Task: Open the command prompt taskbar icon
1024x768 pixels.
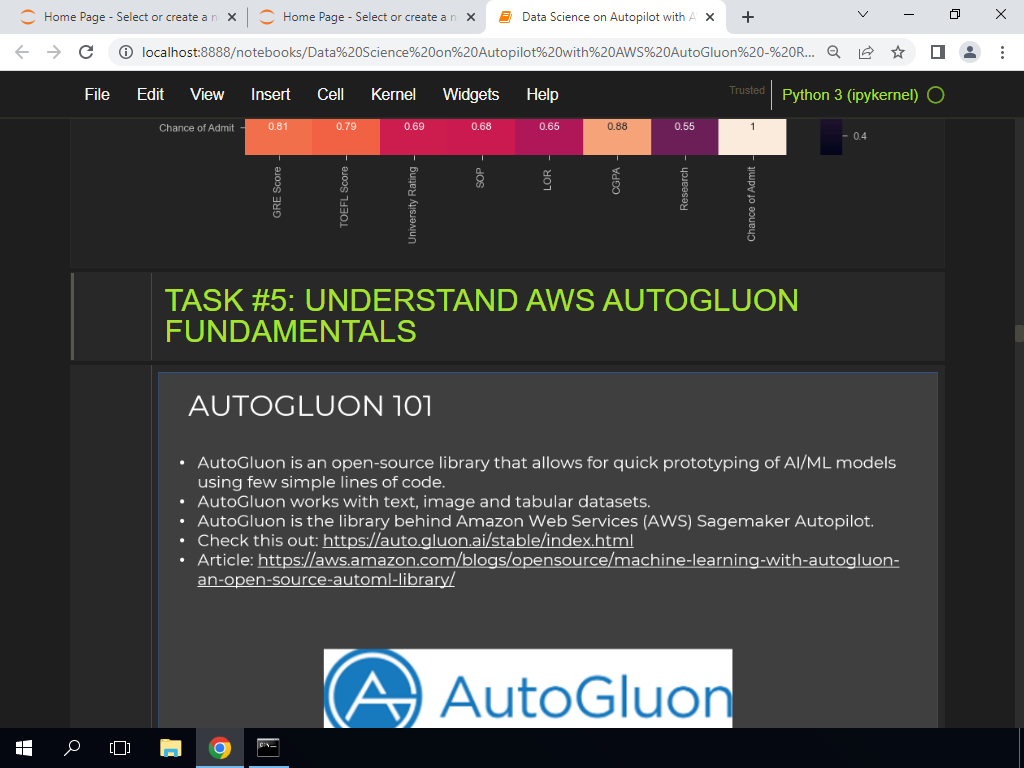Action: pyautogui.click(x=268, y=748)
